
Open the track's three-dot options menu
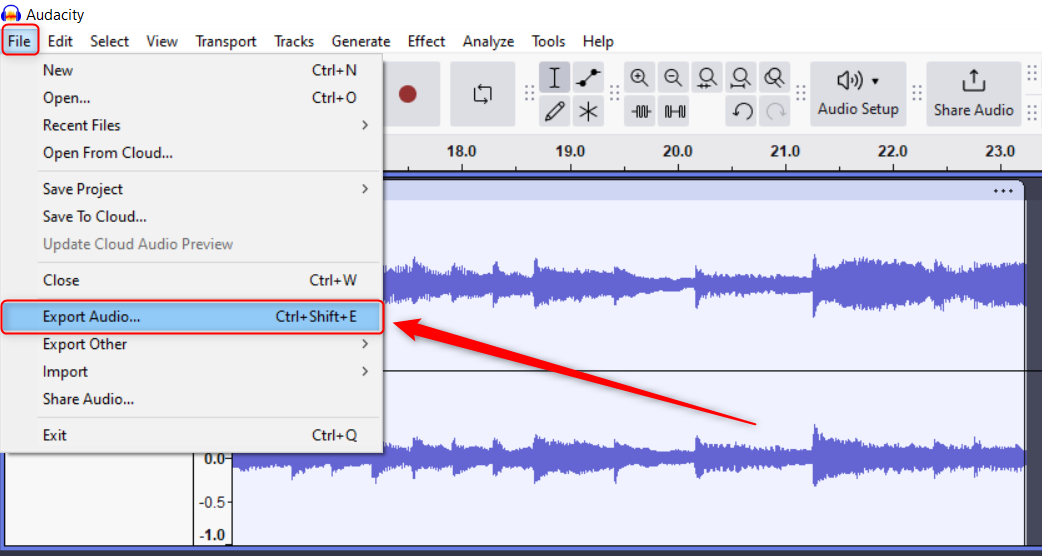(x=1003, y=191)
